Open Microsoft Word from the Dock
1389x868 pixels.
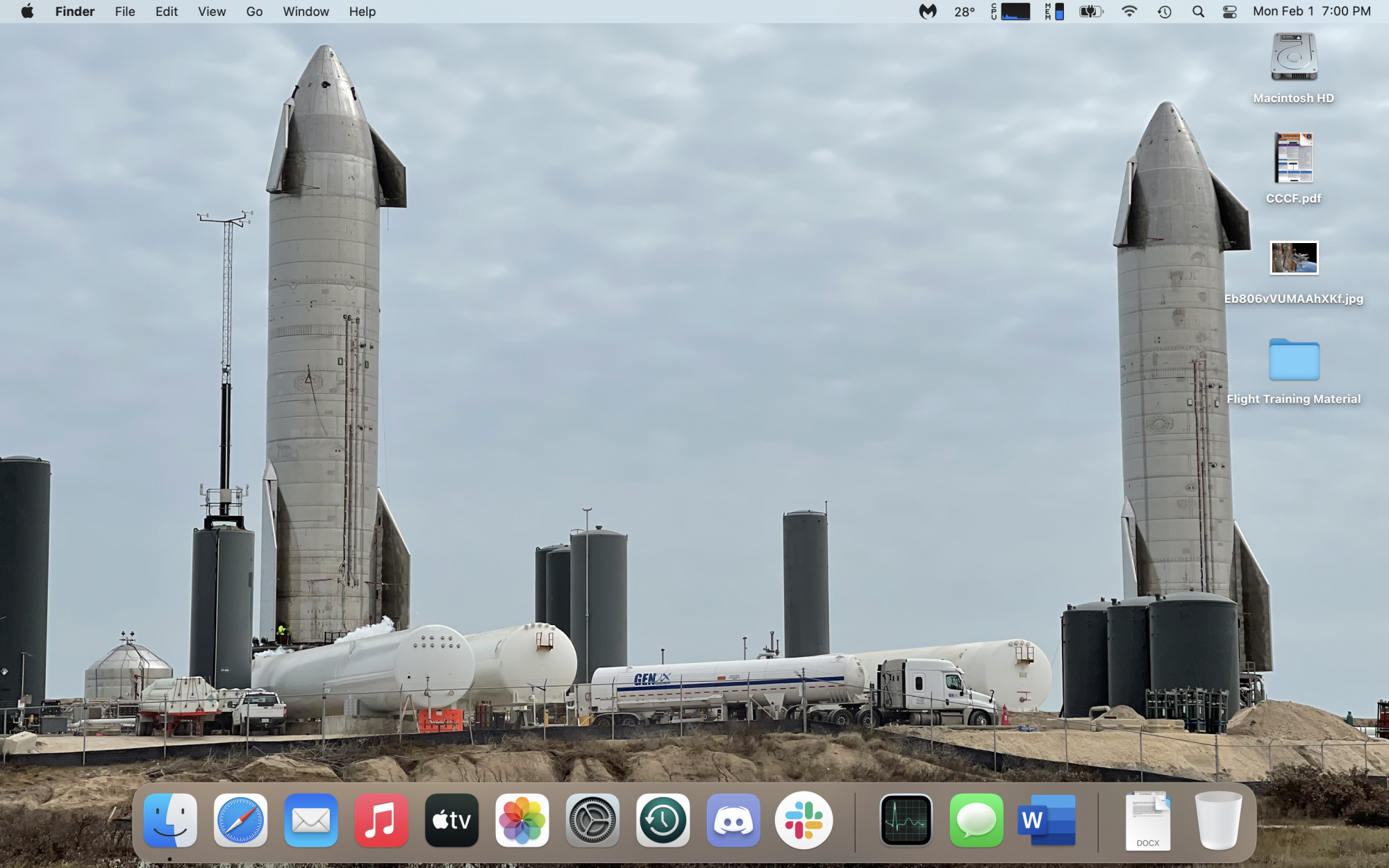tap(1047, 821)
